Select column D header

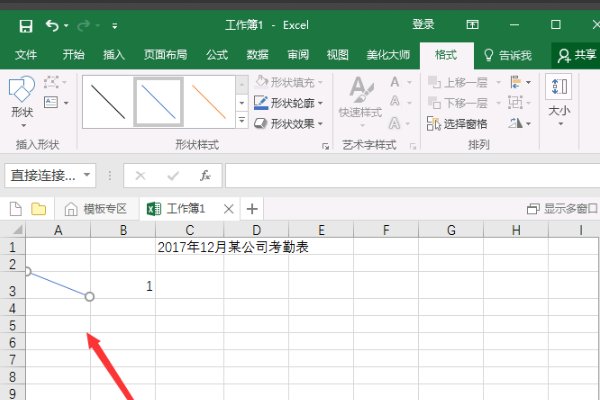pyautogui.click(x=256, y=230)
